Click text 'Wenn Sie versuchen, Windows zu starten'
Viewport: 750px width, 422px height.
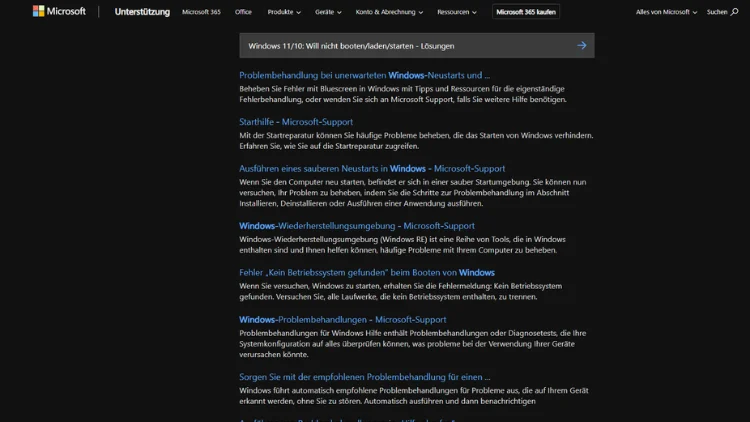(310, 286)
